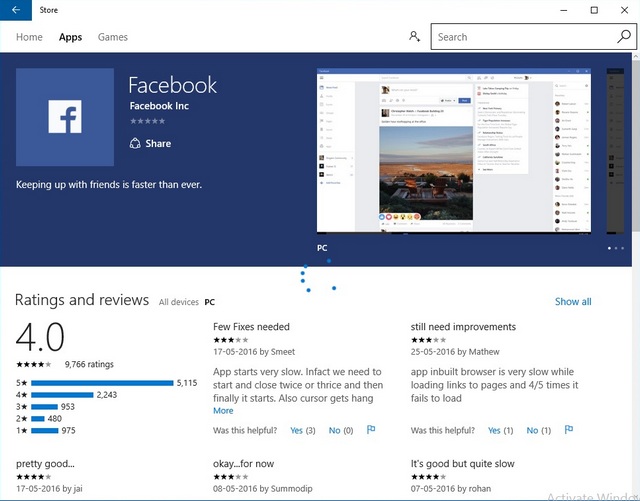
Task: Filter reviews by PC
Action: pyautogui.click(x=209, y=302)
